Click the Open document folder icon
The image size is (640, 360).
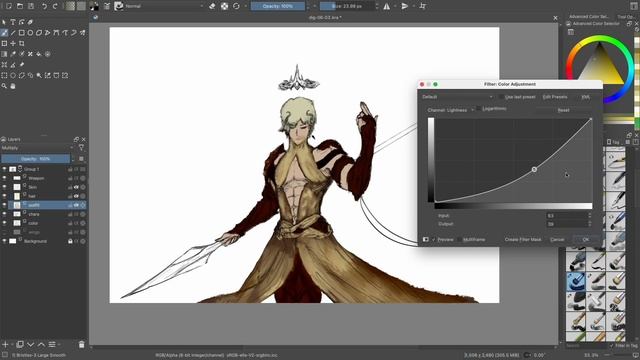[x=20, y=6]
